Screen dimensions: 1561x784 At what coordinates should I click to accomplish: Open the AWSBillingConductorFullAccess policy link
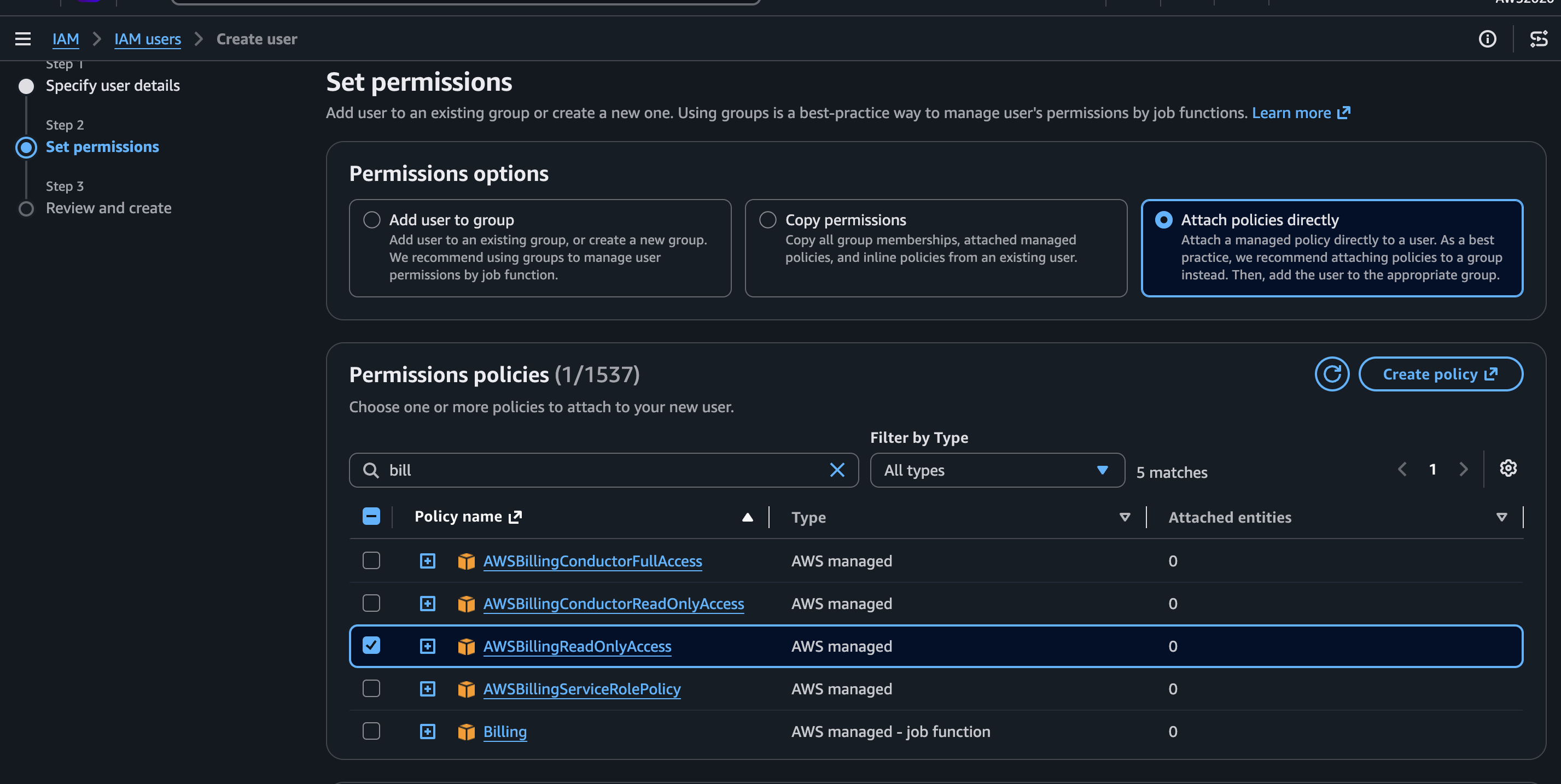point(592,561)
